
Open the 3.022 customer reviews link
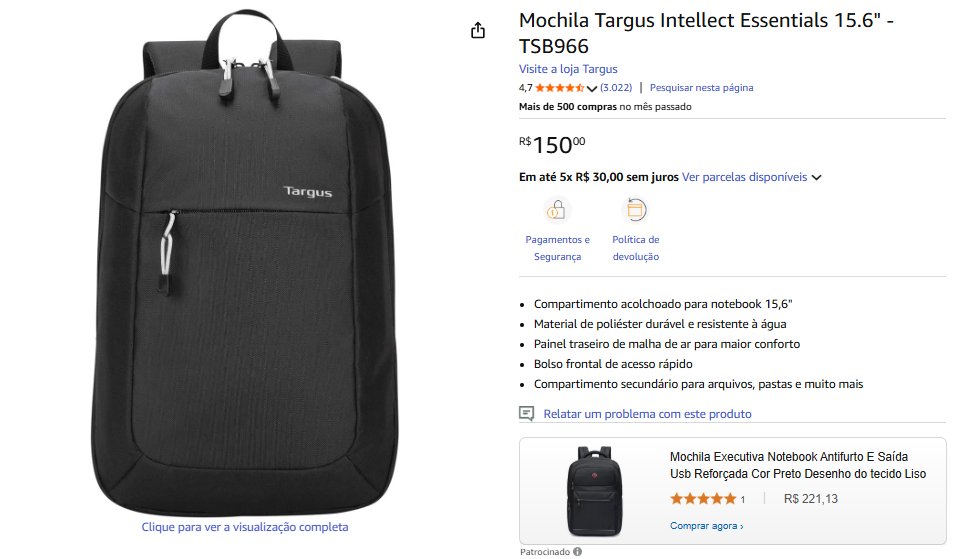pyautogui.click(x=616, y=88)
